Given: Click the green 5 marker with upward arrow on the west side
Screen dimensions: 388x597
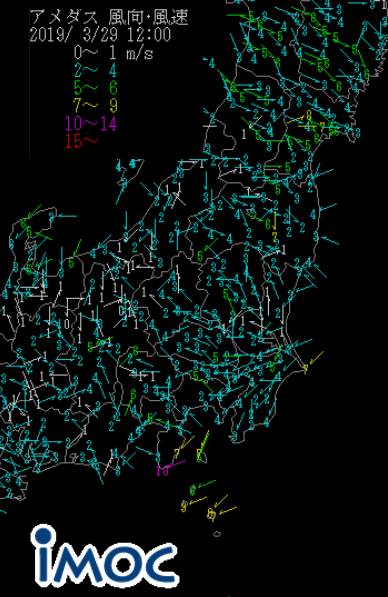Looking at the screenshot, I should [71, 262].
